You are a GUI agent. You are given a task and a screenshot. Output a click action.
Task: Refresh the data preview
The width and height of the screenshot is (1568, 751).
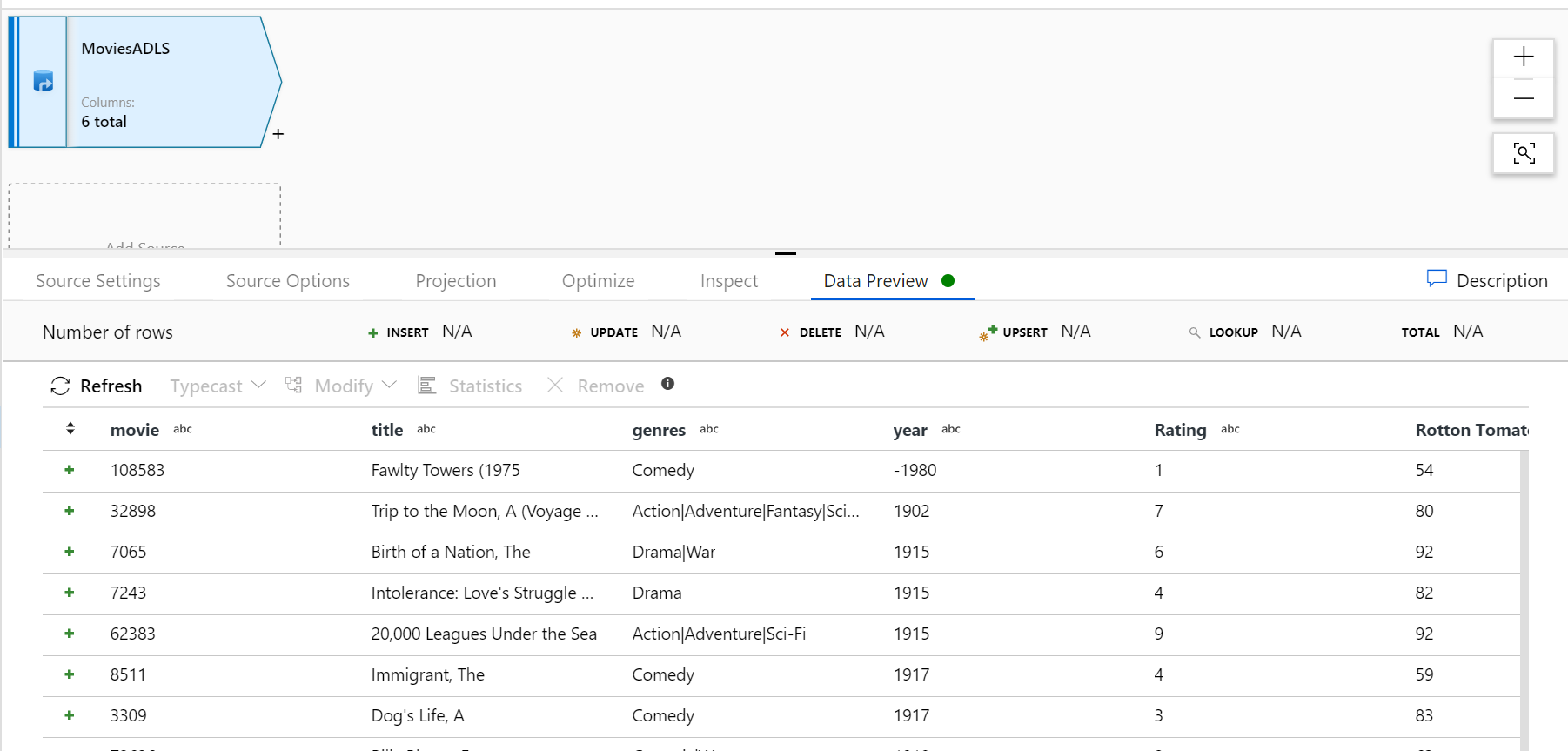coord(96,386)
